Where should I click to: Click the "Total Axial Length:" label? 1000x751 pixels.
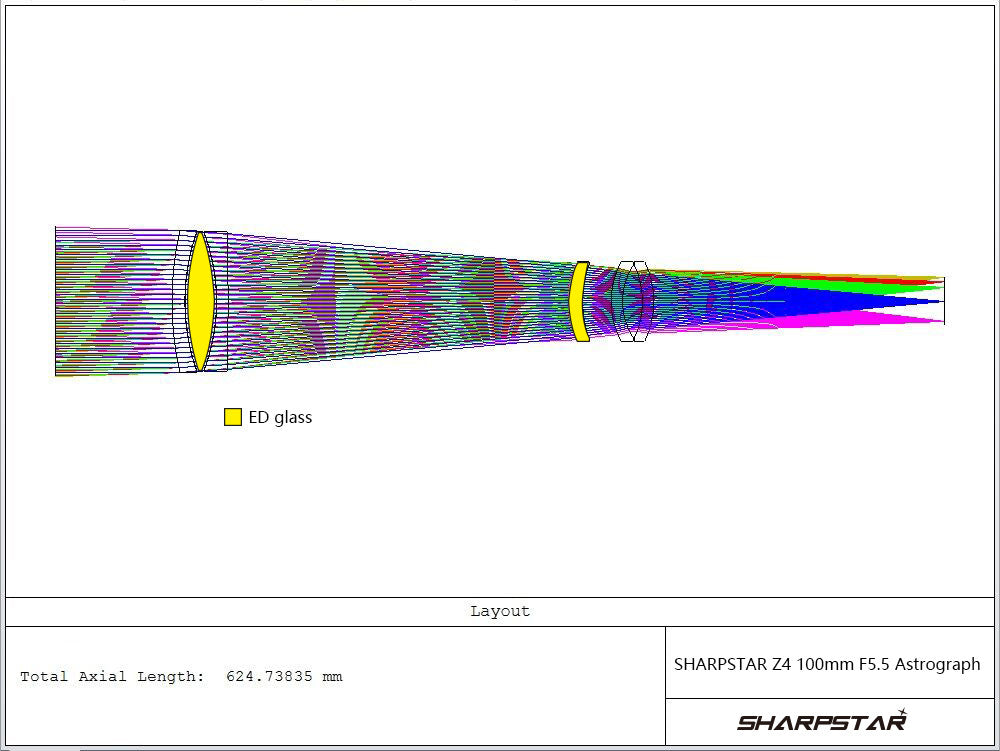click(112, 677)
